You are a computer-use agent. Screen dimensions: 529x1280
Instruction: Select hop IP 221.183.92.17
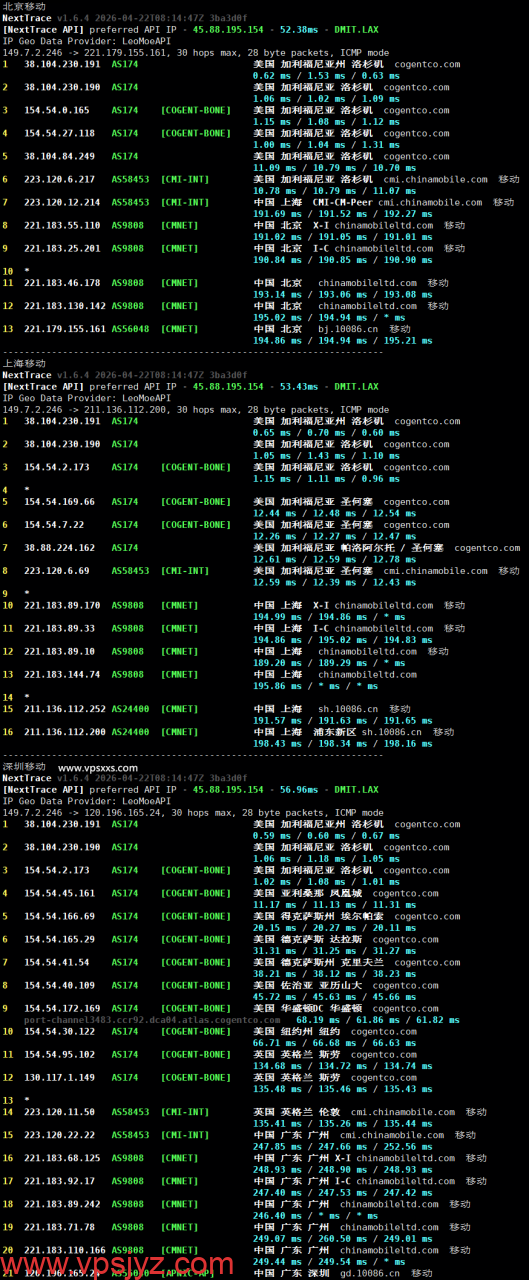60,1181
